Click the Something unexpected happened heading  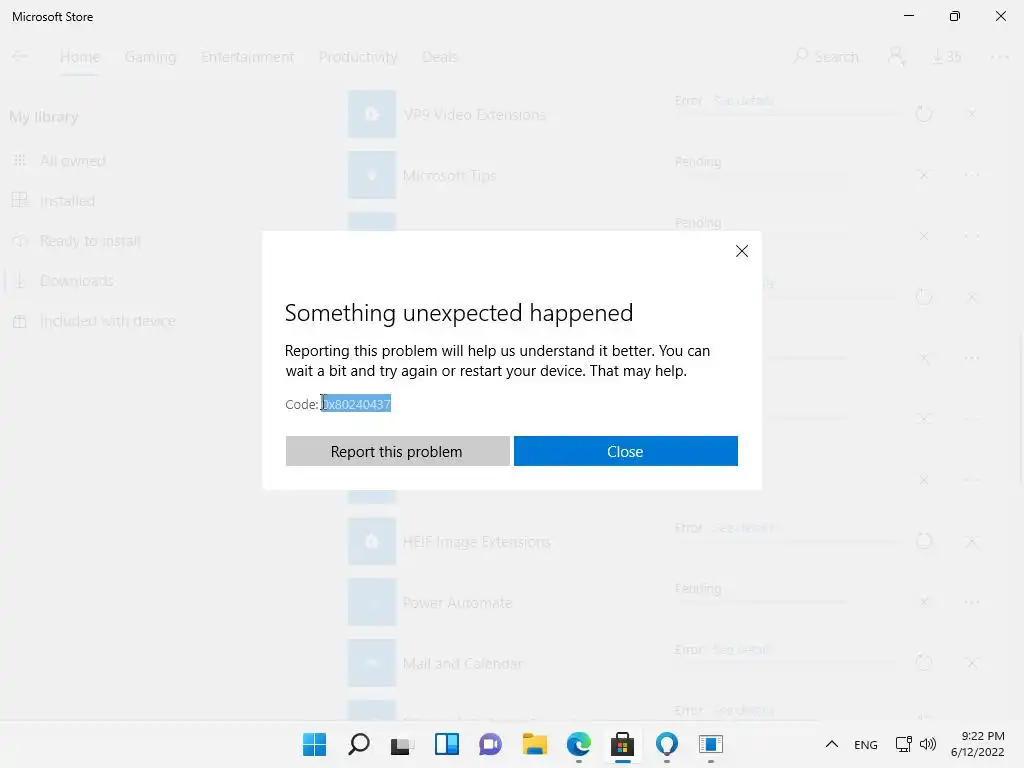pyautogui.click(x=458, y=313)
